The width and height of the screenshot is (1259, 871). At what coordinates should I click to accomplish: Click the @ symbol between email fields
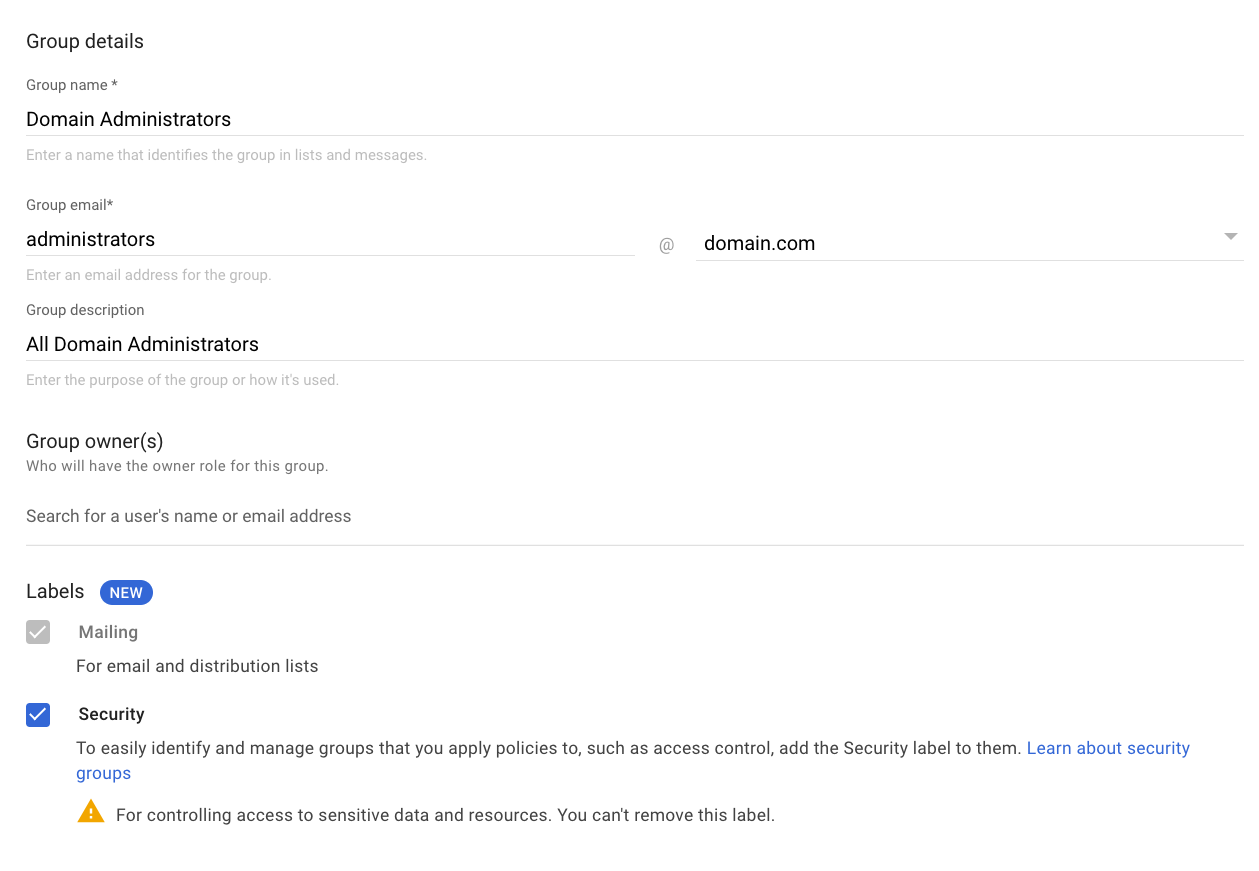tap(666, 245)
